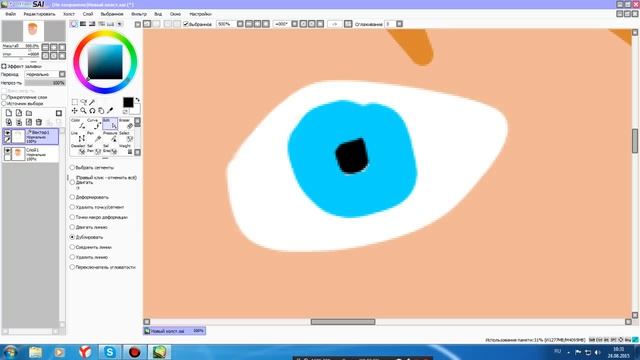Screen dimensions: 640x360
Task: Choose the Line vector tool
Action: click(x=78, y=137)
